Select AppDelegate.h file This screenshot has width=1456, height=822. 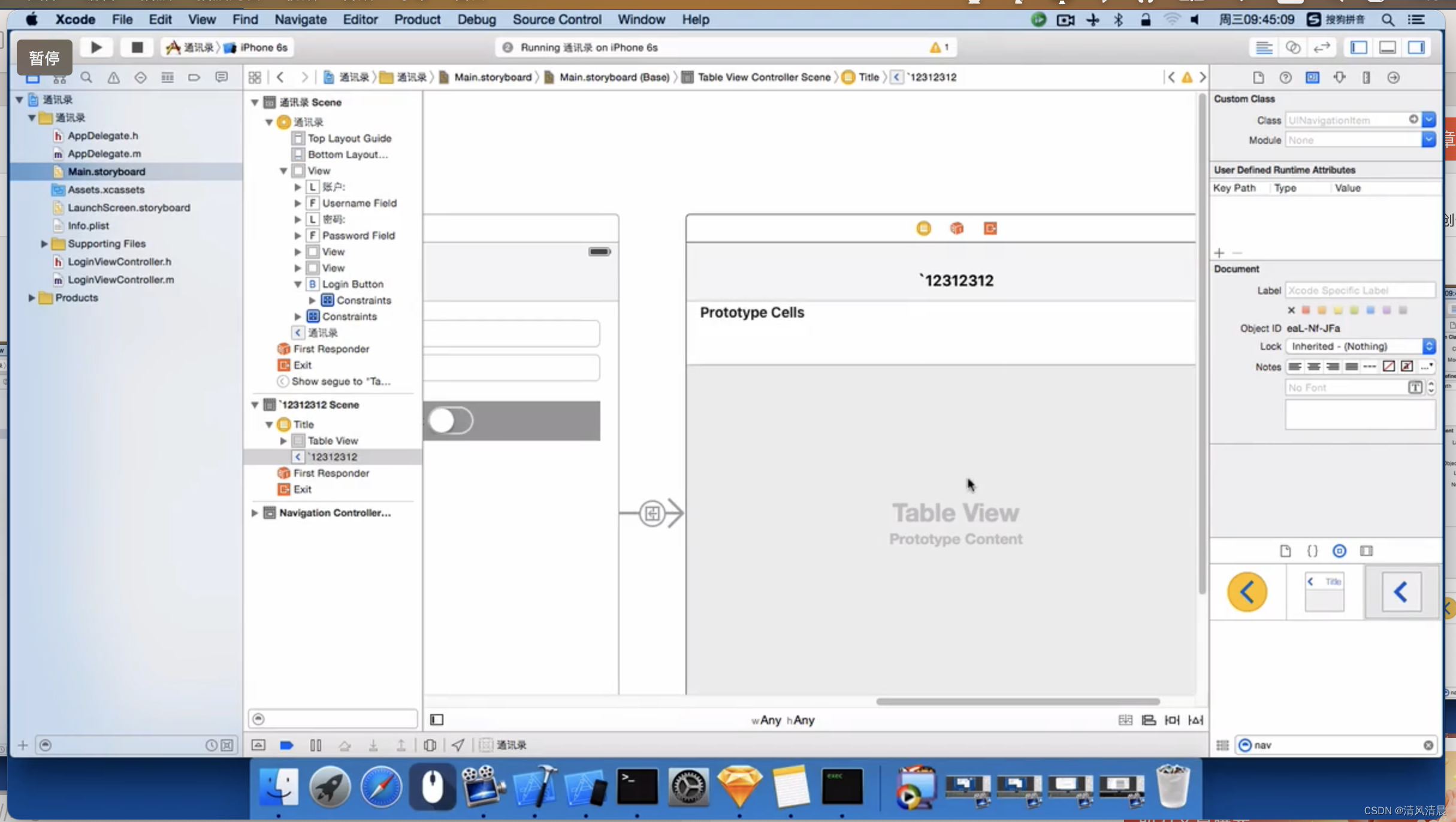coord(102,136)
